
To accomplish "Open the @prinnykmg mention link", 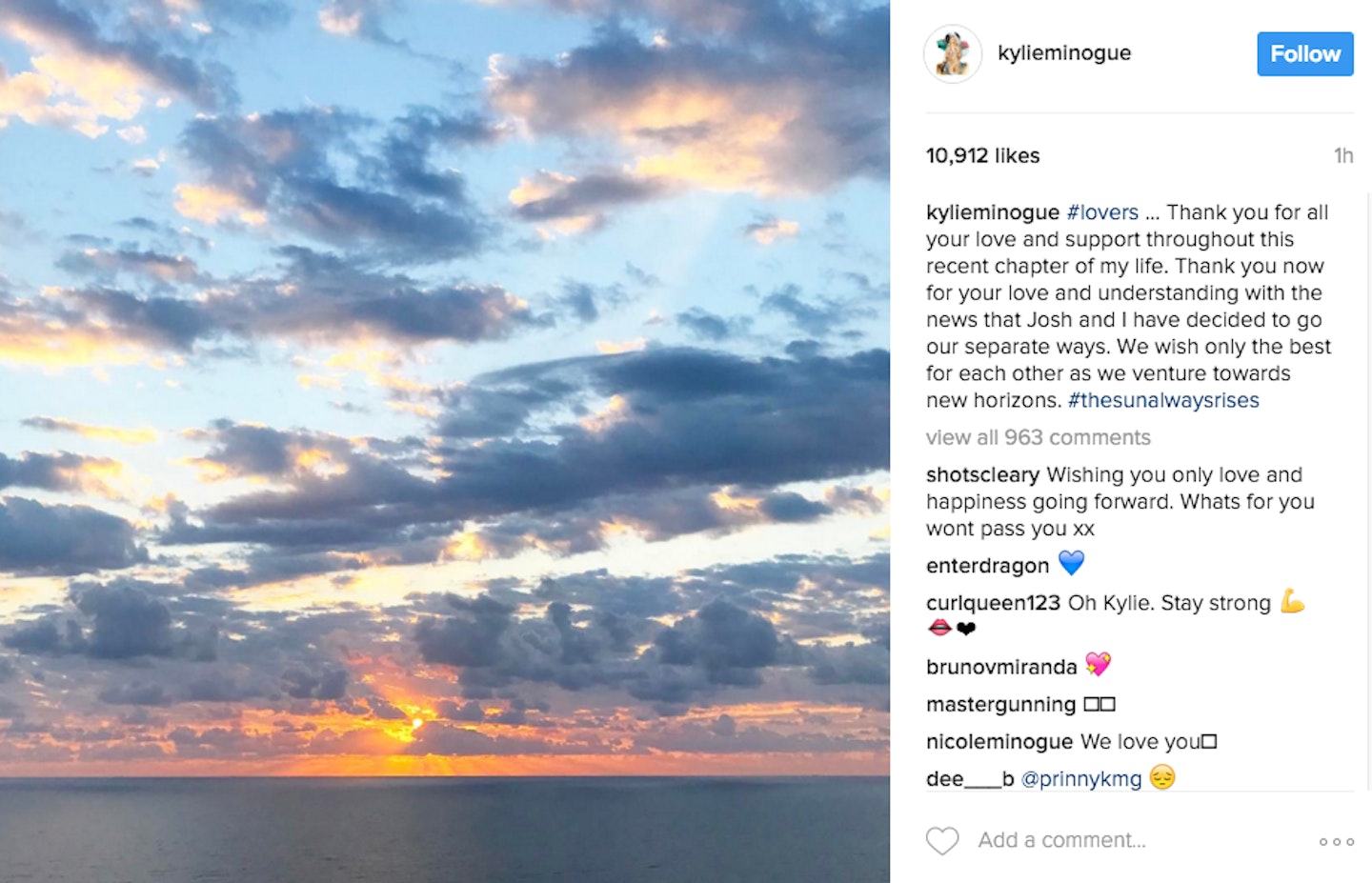I will (x=1081, y=778).
